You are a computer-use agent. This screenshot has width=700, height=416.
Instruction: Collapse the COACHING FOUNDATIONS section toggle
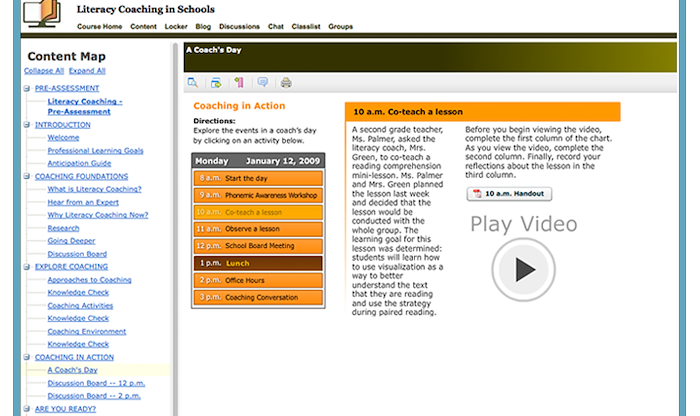27,177
